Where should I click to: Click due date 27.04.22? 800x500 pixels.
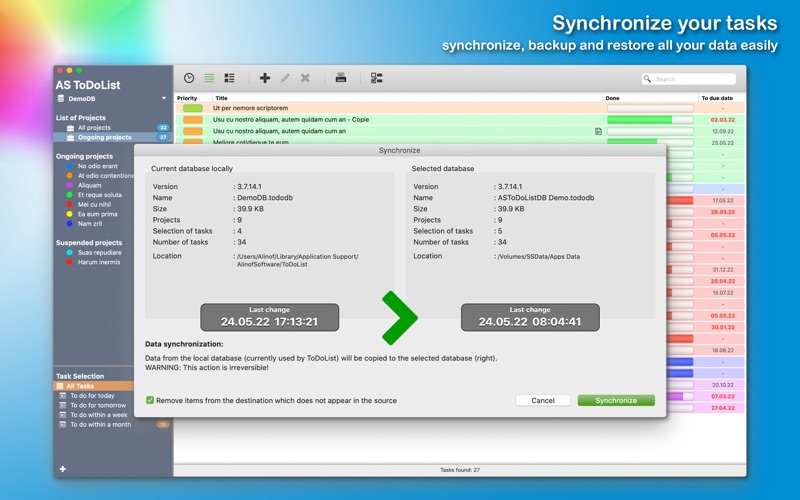pos(722,408)
